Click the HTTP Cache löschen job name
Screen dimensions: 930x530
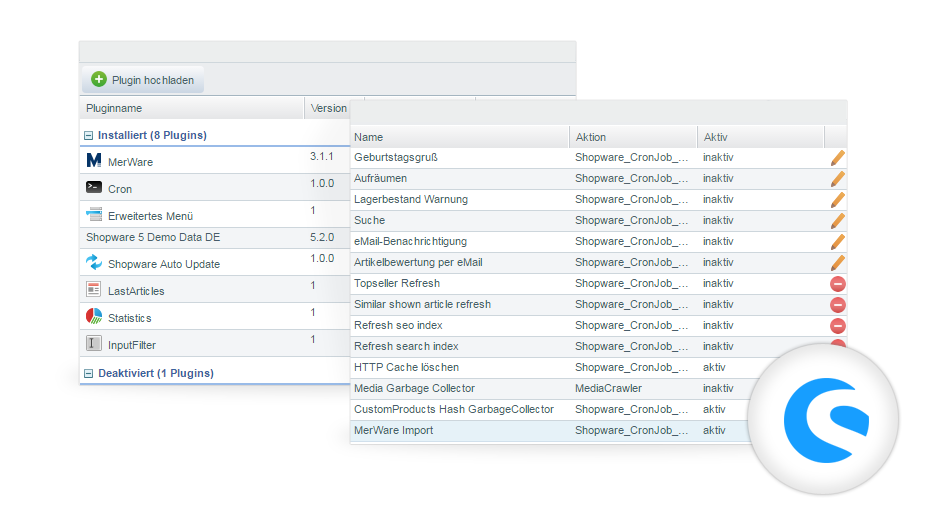(x=406, y=368)
